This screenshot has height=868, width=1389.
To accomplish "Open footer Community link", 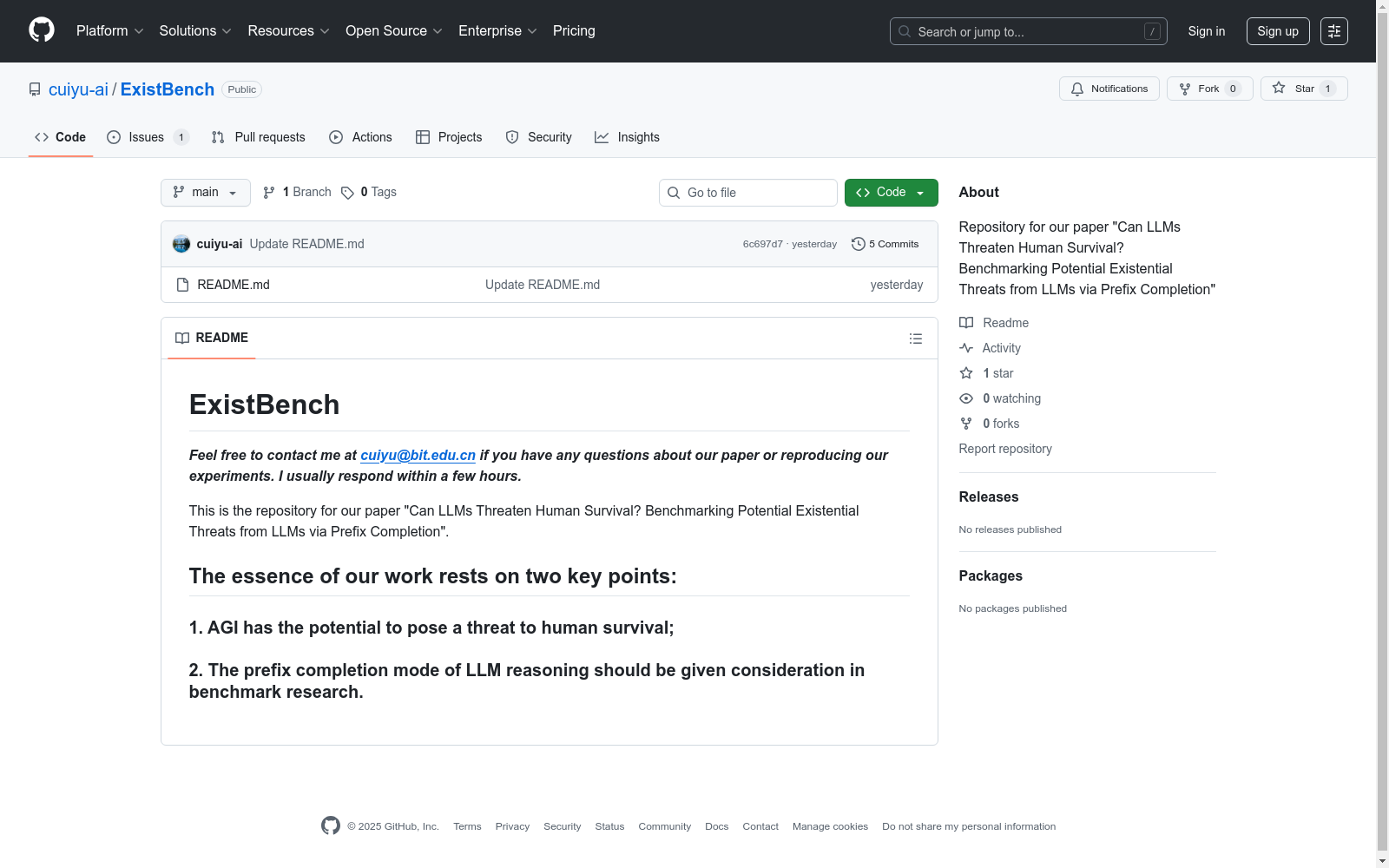I will coord(665,826).
